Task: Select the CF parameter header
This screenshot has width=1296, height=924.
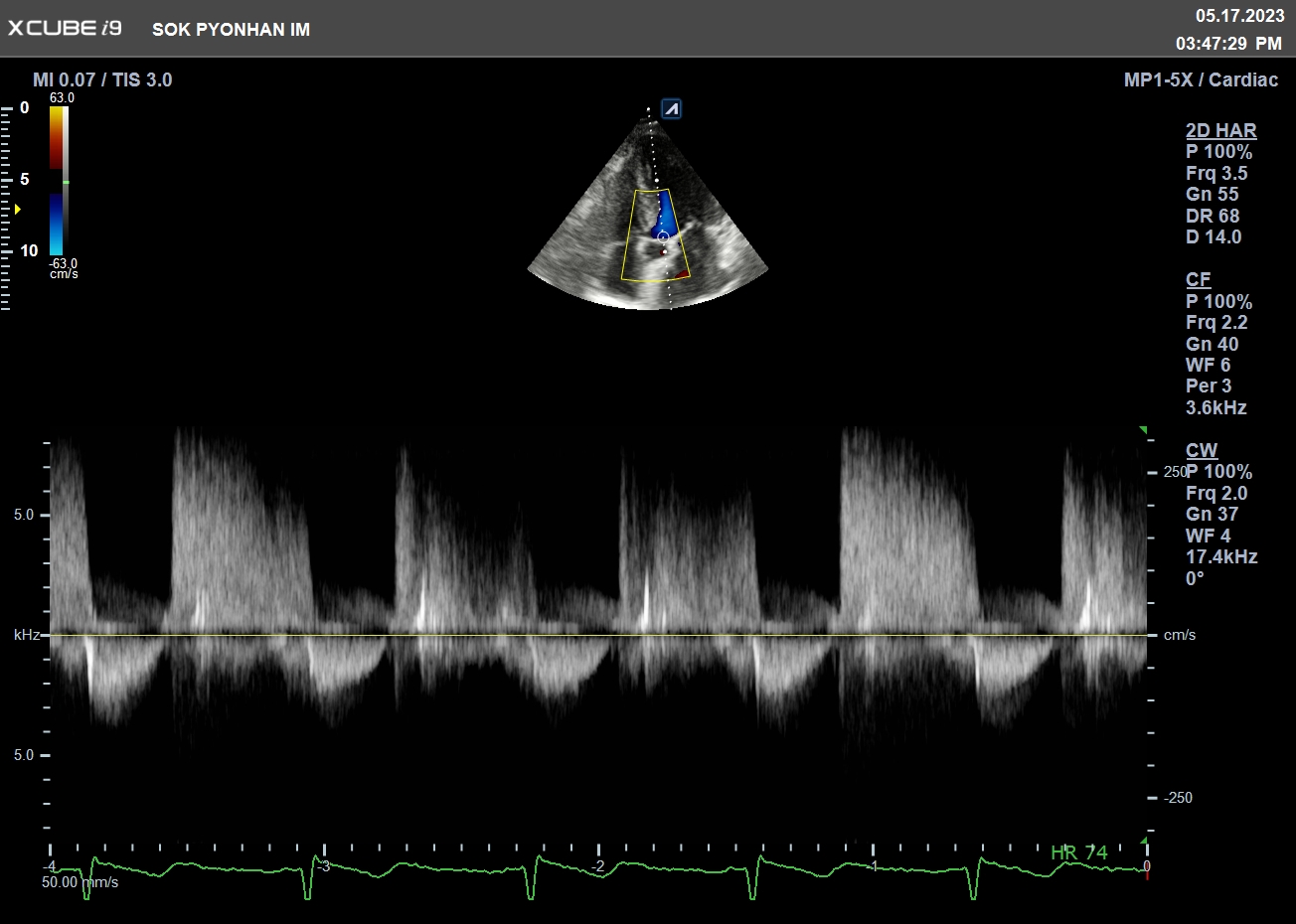Action: [1198, 279]
